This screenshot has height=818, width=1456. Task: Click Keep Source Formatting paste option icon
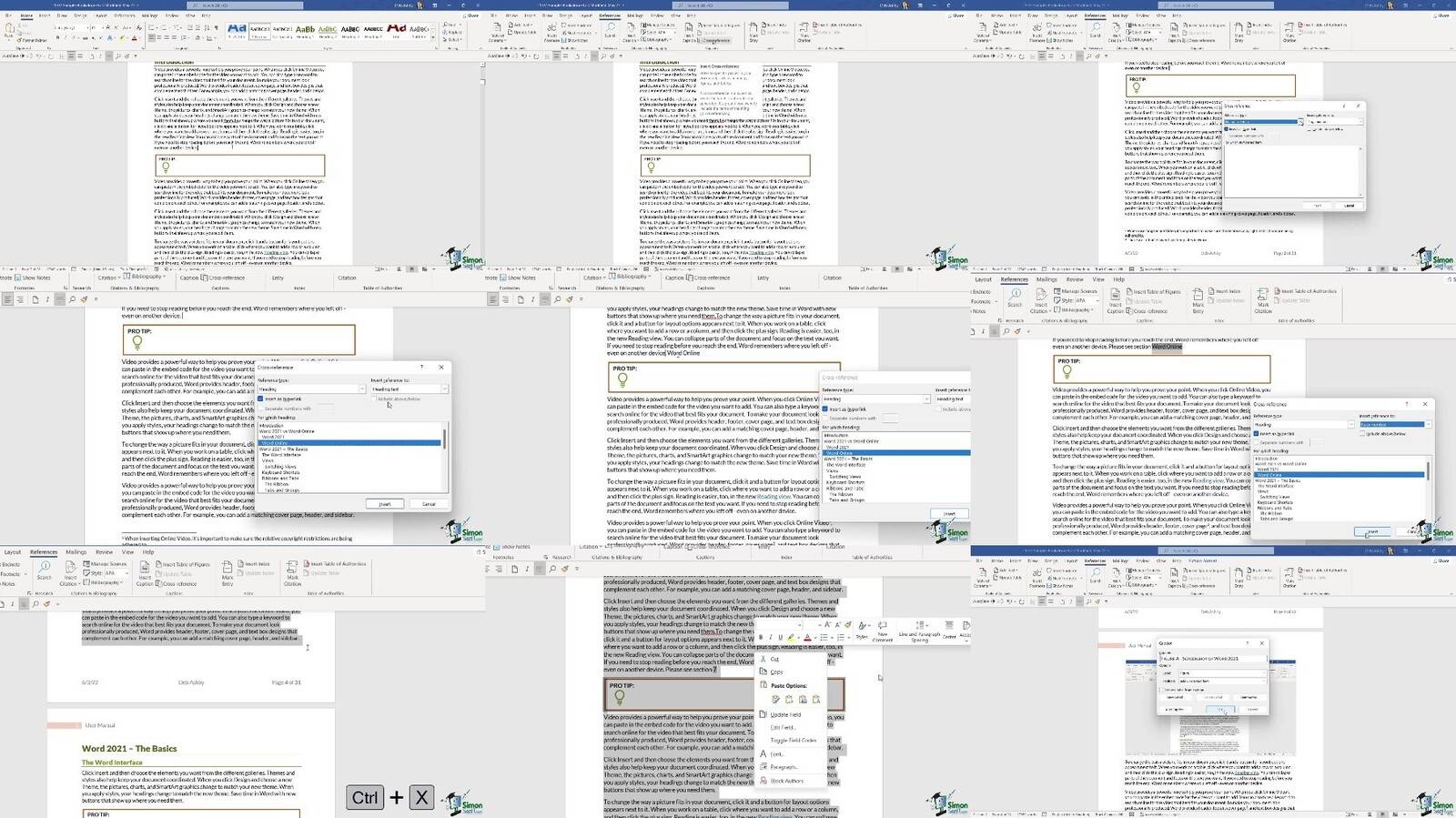tap(775, 699)
